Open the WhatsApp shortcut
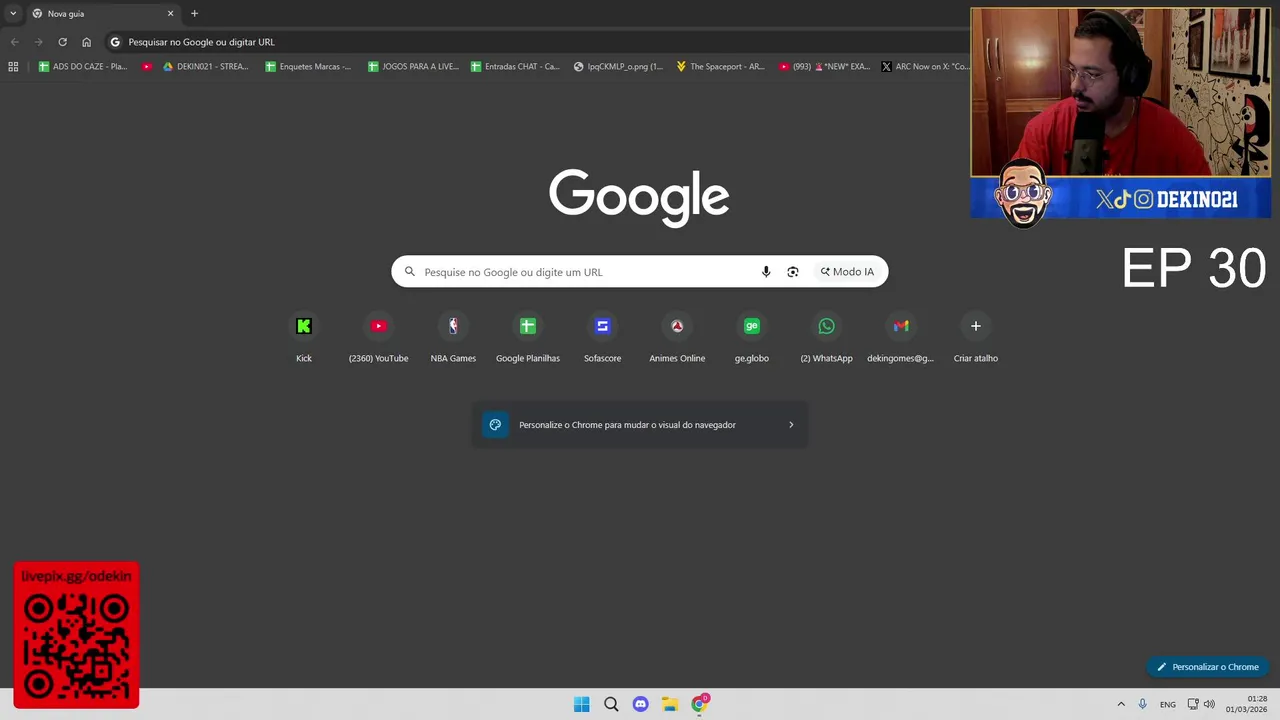The height and width of the screenshot is (720, 1280). click(x=826, y=338)
